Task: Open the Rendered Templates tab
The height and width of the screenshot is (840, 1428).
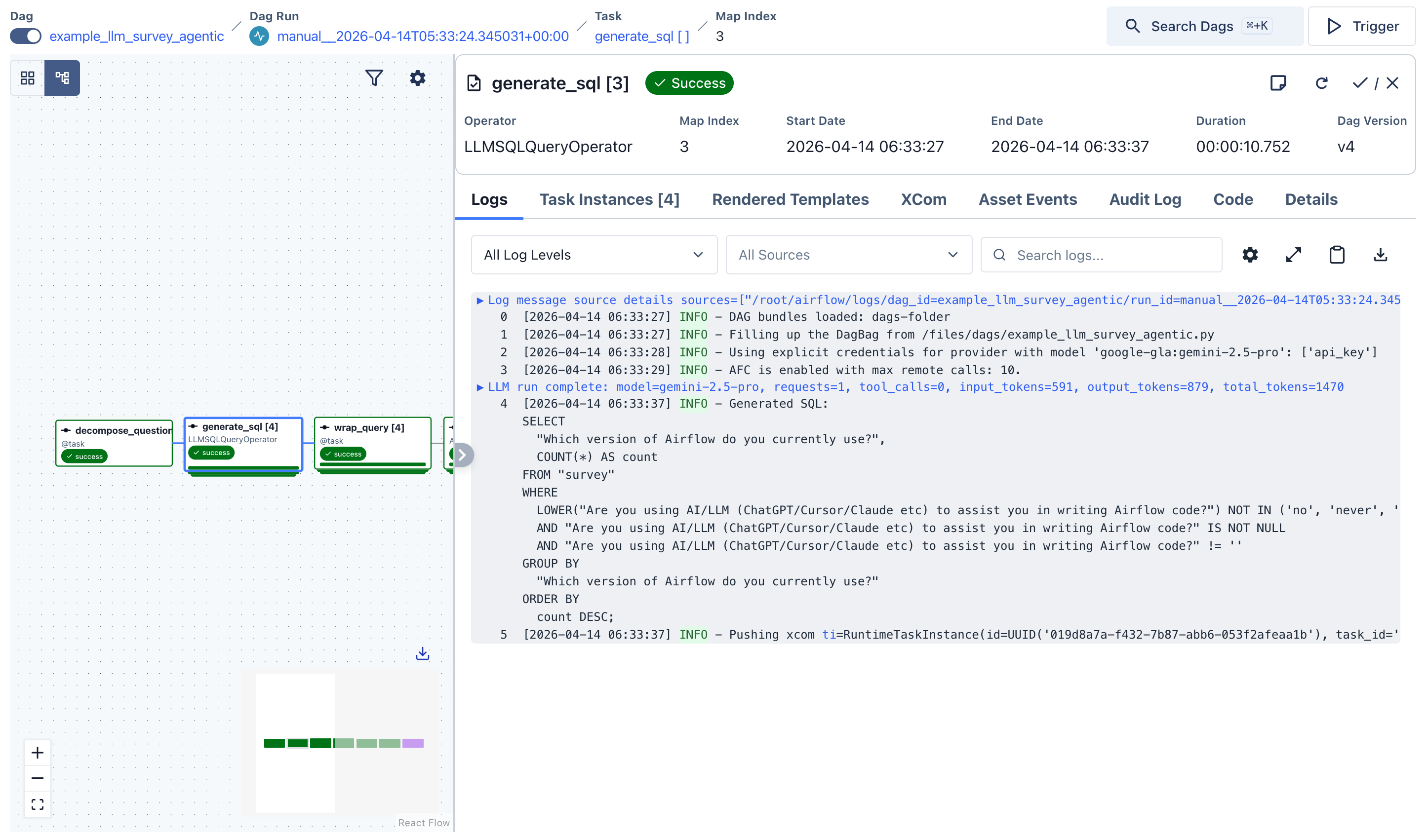Action: tap(791, 199)
